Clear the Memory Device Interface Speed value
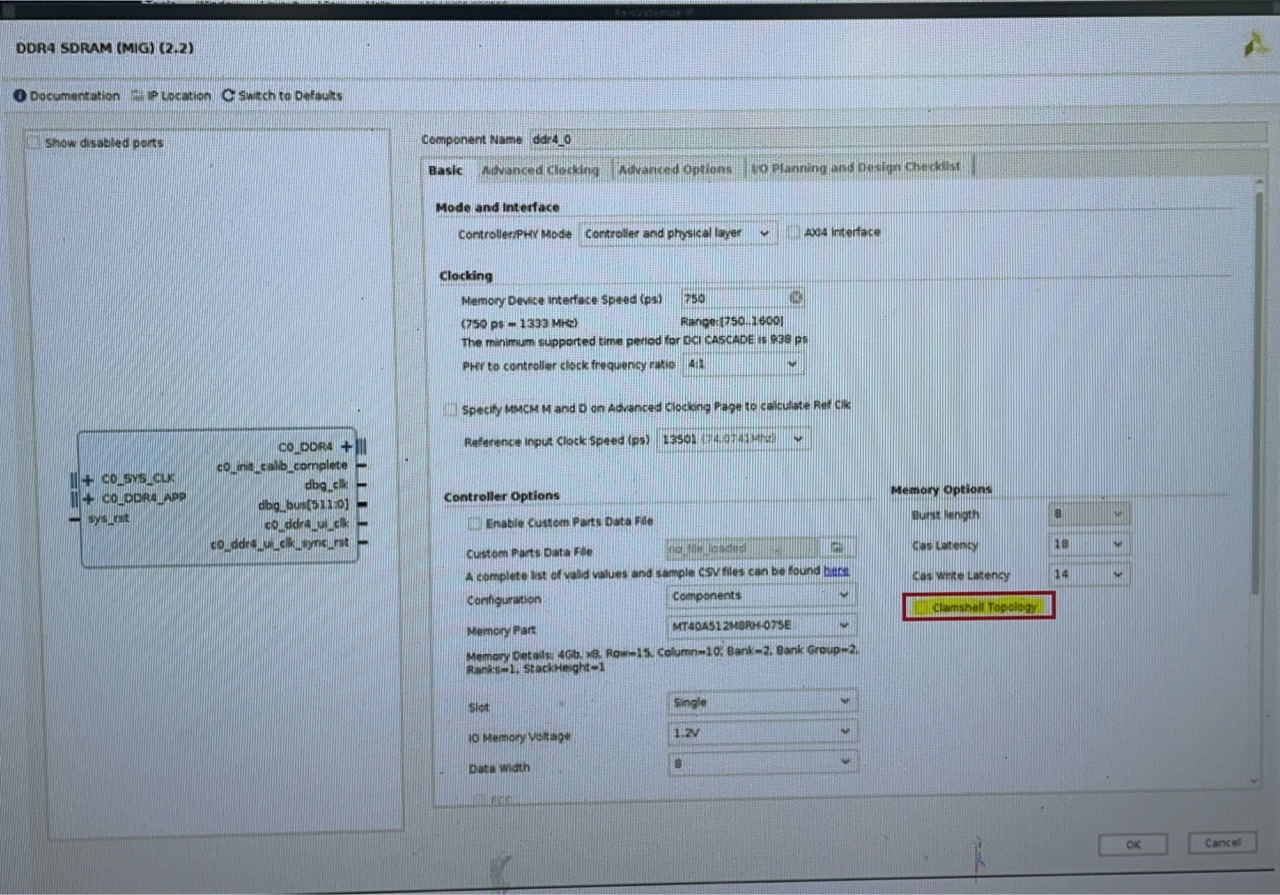 (x=796, y=297)
